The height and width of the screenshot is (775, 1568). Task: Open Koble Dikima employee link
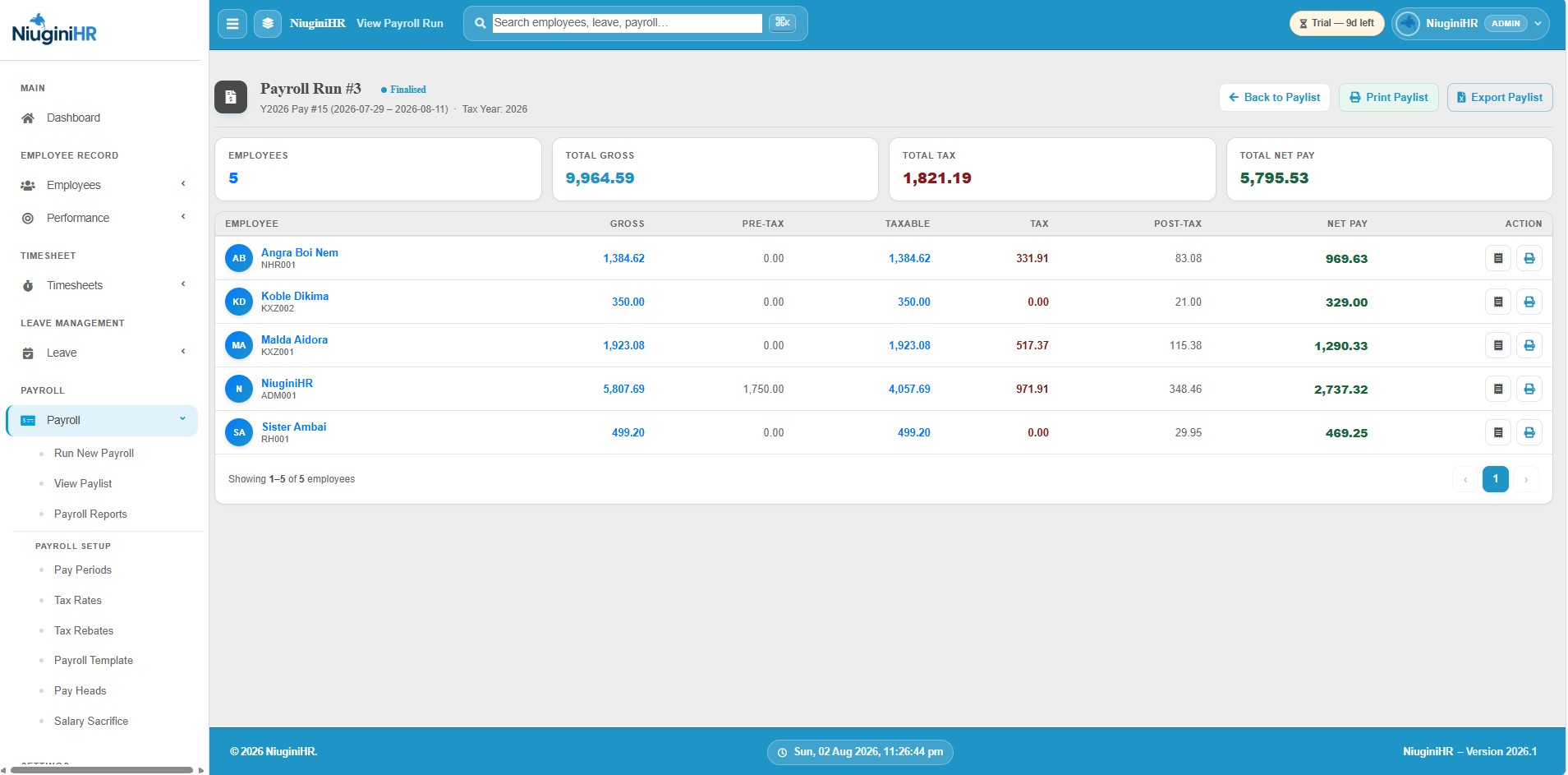point(295,296)
